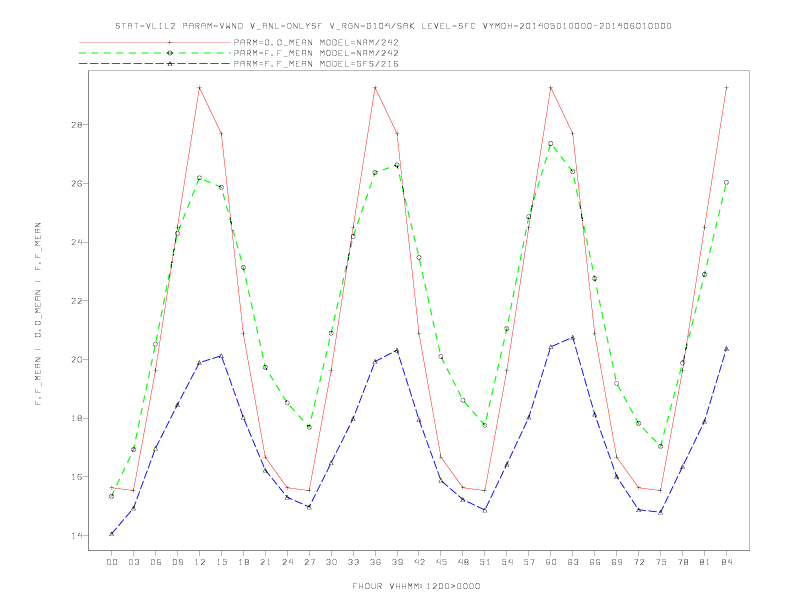Click the chart title beginning STAT=VL1L2
Viewport: 792px width, 612px height.
pos(393,26)
